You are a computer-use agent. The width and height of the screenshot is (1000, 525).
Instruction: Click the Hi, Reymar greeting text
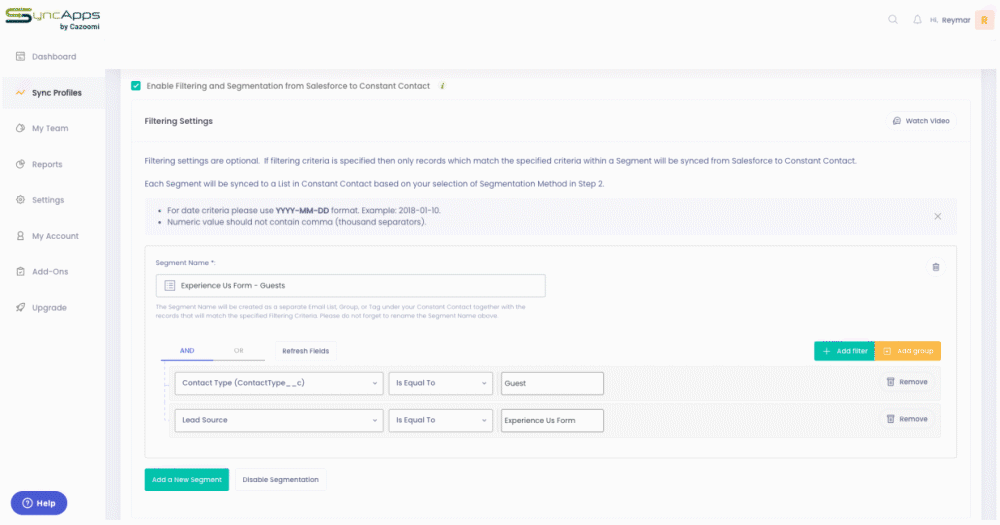coord(950,20)
